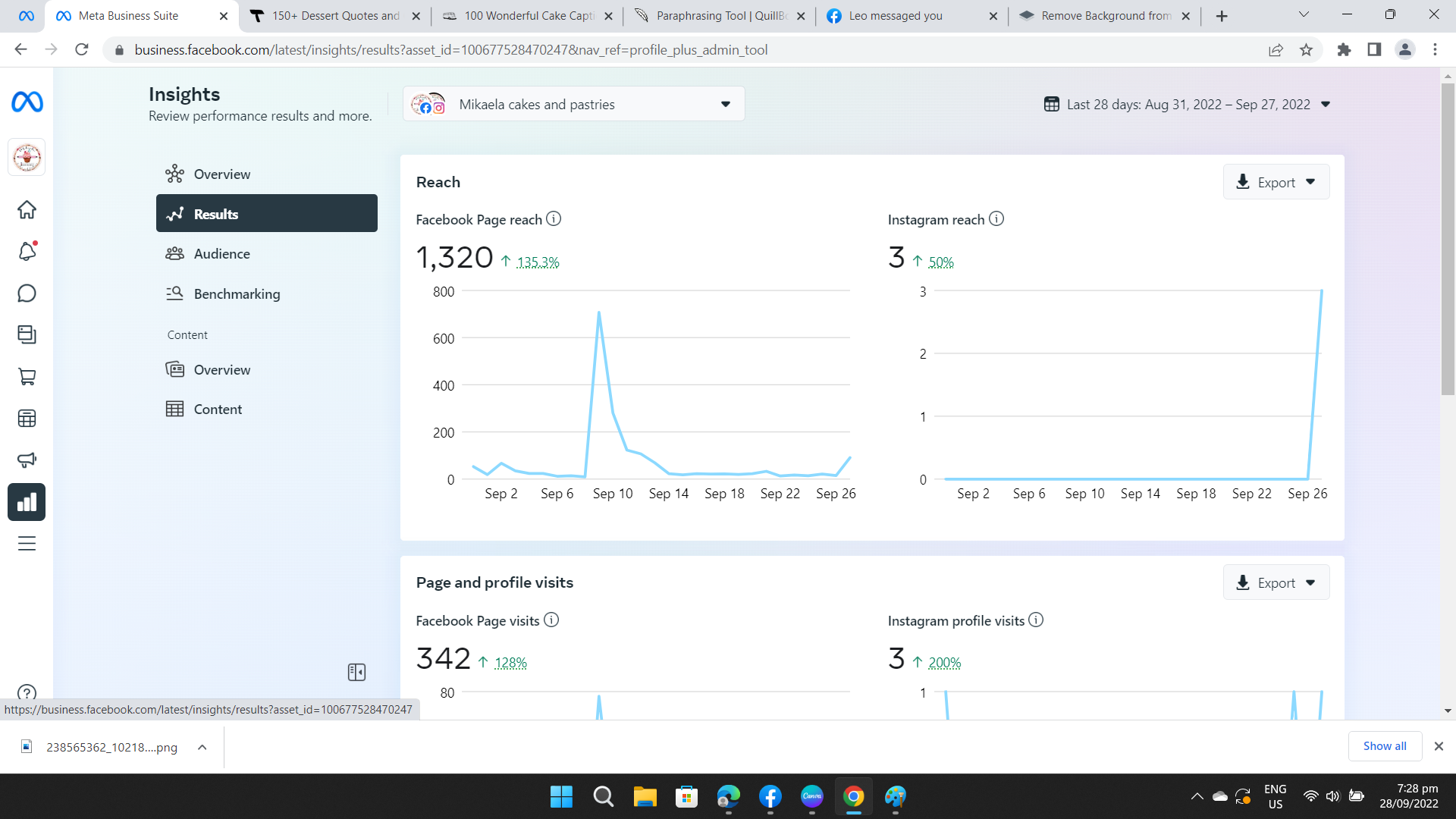Open the Inbox chat bubble icon
This screenshot has height=819, width=1456.
27,293
